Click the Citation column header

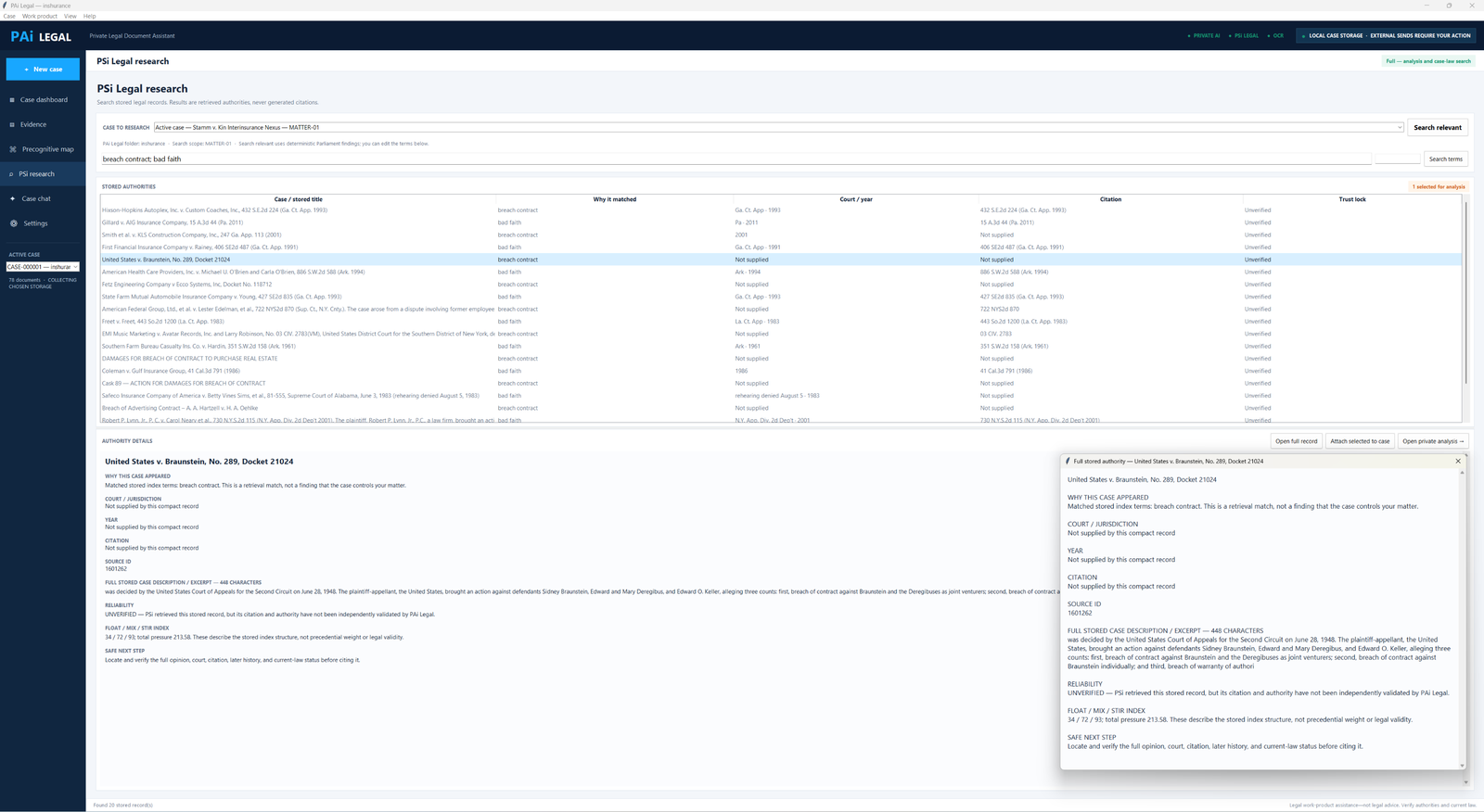point(1110,199)
